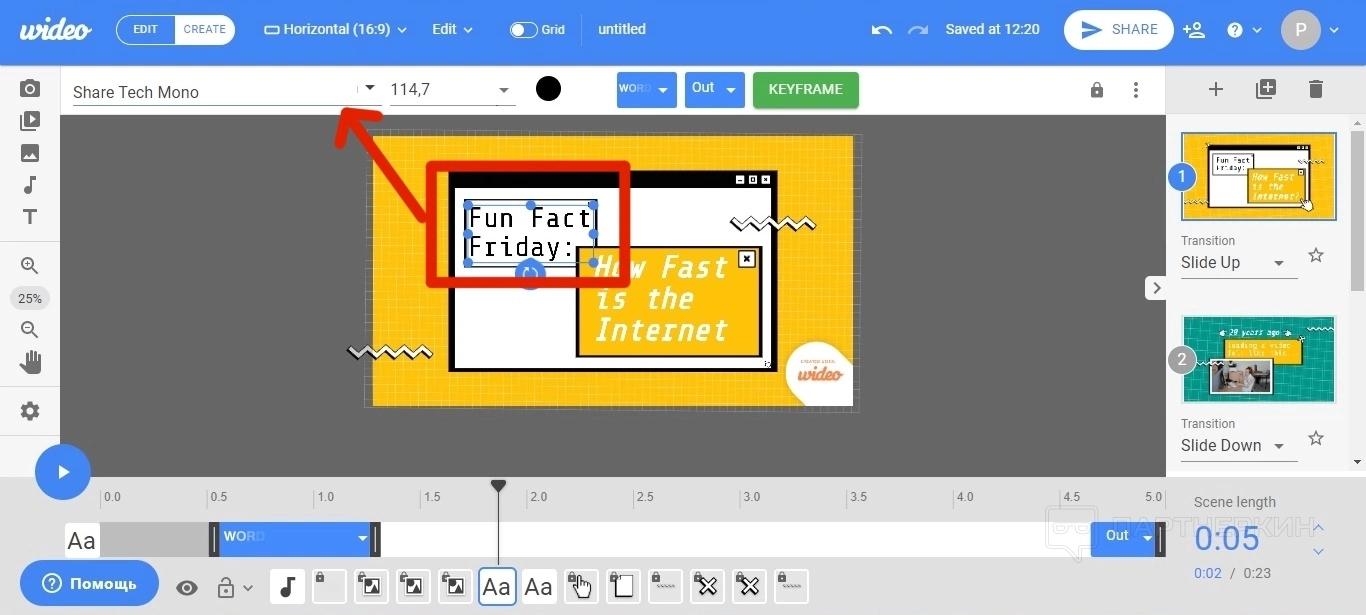
Task: Click the KEYFRAME button
Action: (x=806, y=89)
